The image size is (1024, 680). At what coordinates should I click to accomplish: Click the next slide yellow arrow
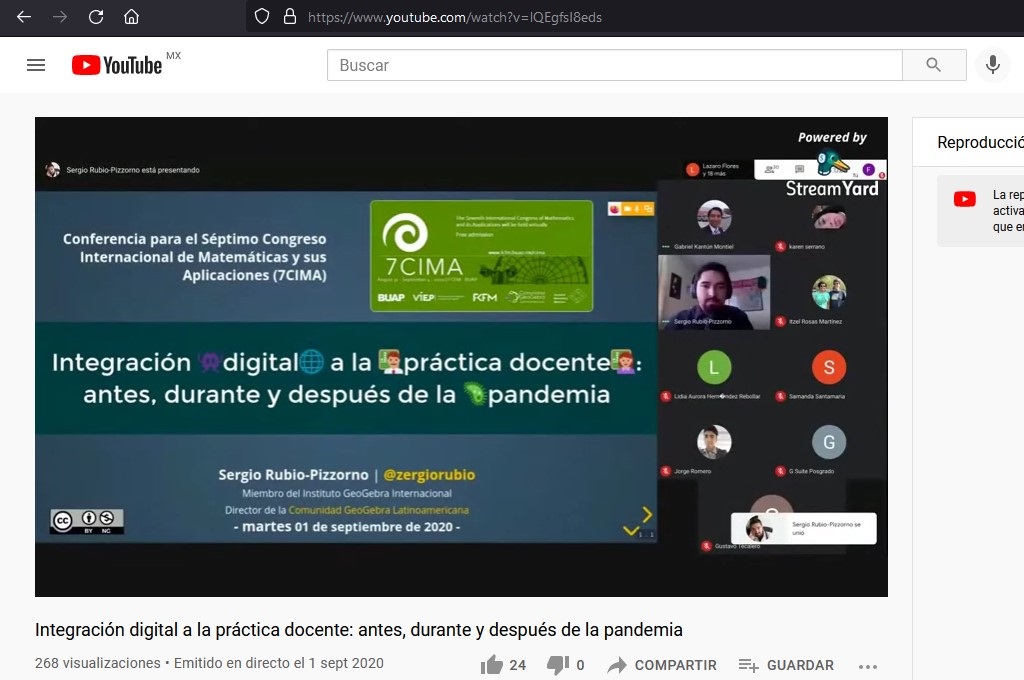click(x=647, y=515)
